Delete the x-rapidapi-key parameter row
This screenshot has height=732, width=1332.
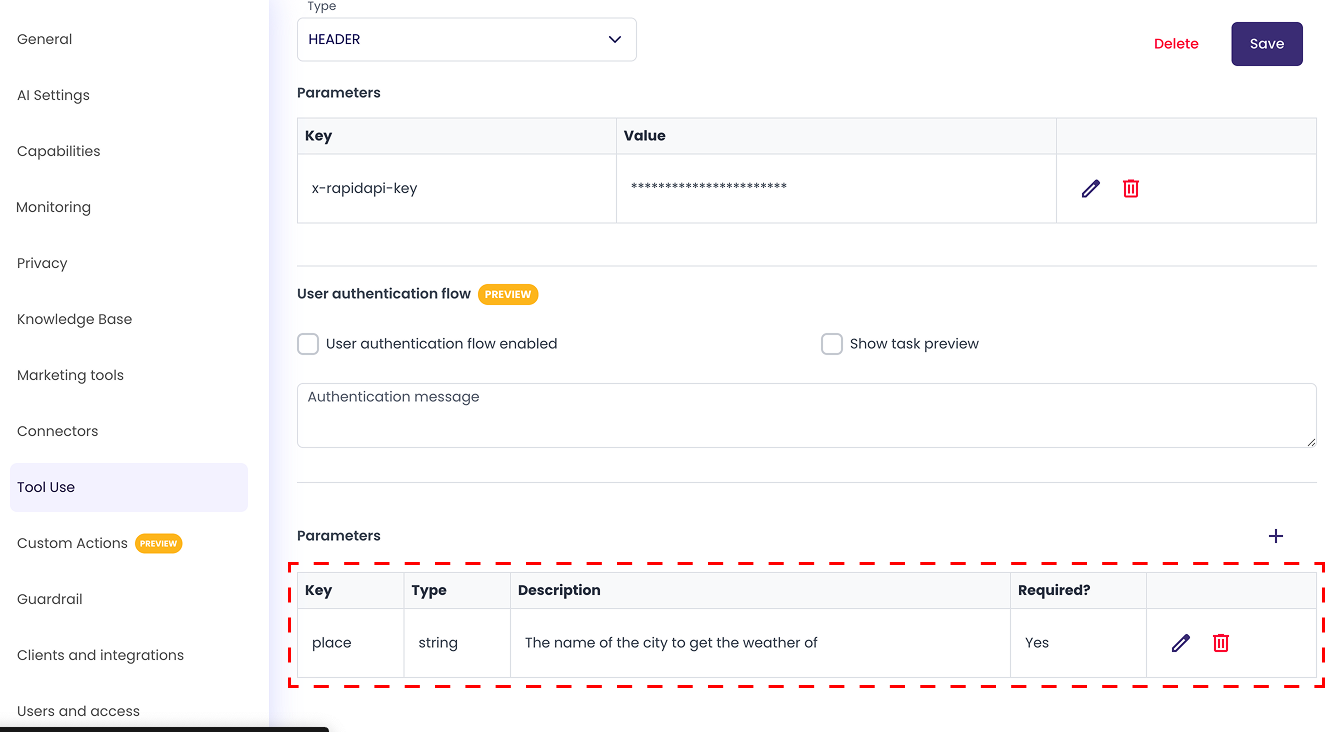pyautogui.click(x=1131, y=188)
